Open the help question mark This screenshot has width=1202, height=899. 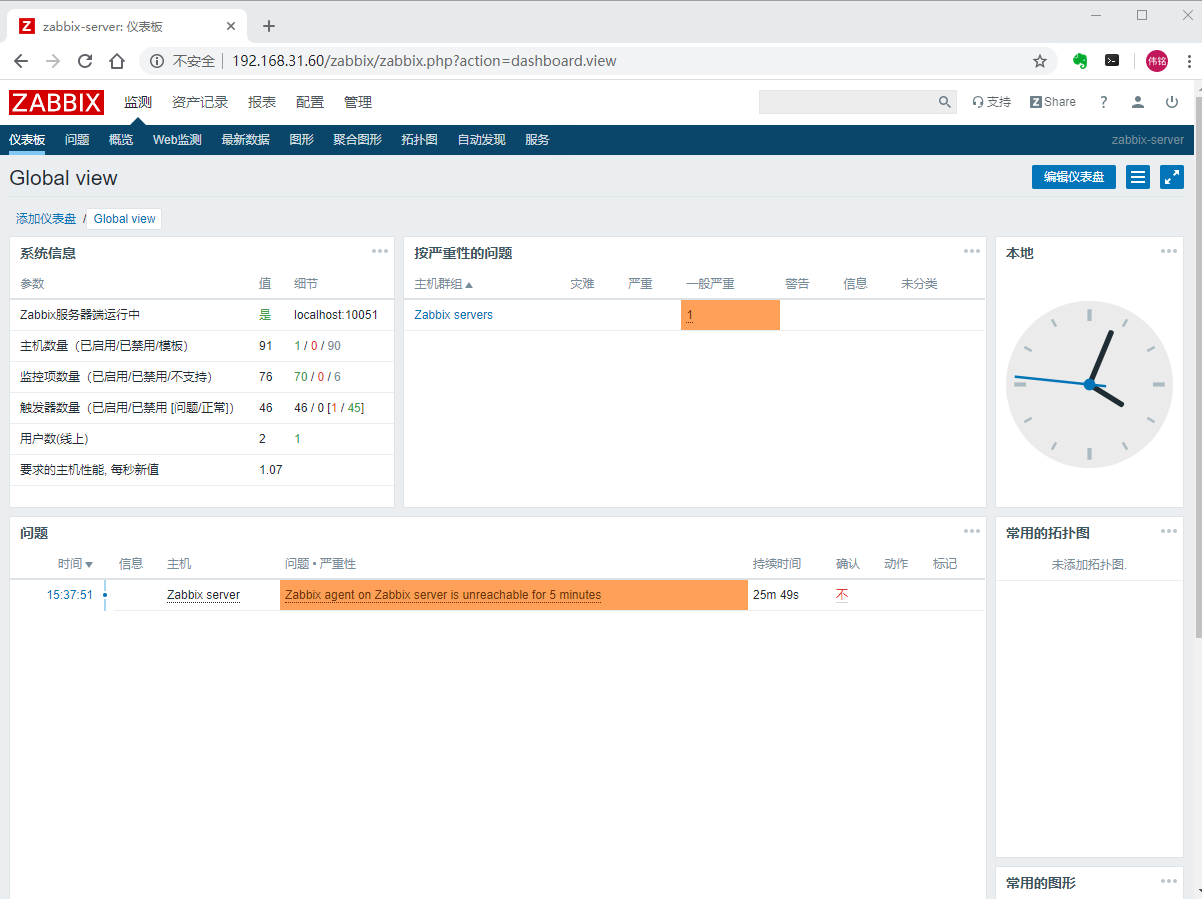tap(1104, 102)
